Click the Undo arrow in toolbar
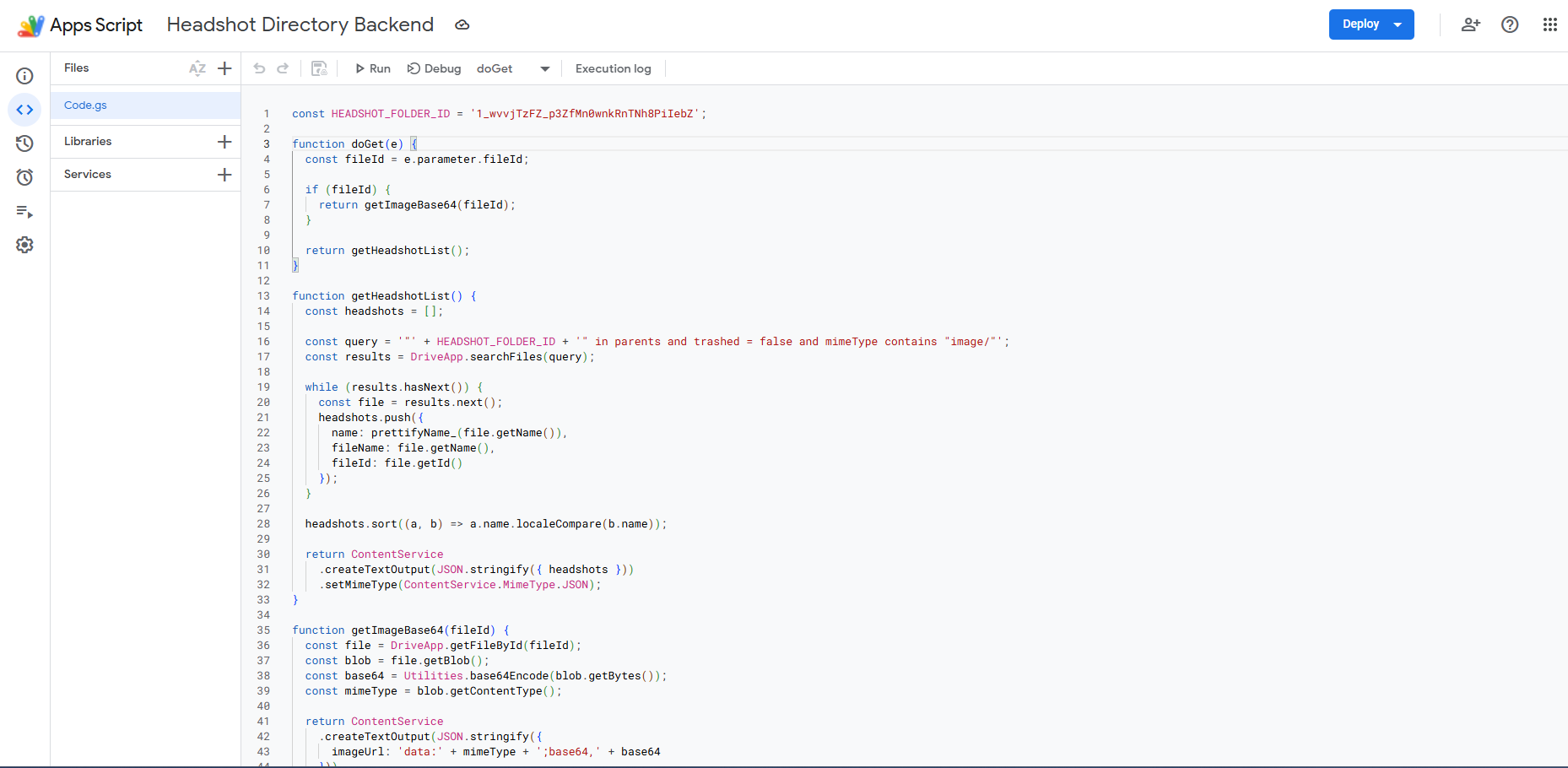 [259, 68]
